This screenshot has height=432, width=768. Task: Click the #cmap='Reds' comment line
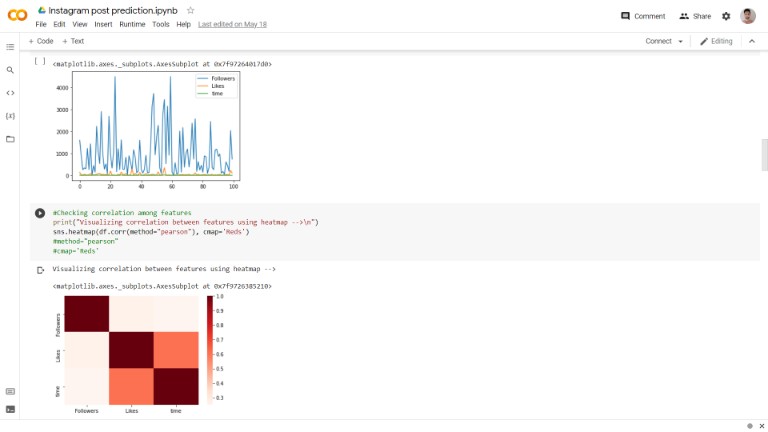(76, 251)
